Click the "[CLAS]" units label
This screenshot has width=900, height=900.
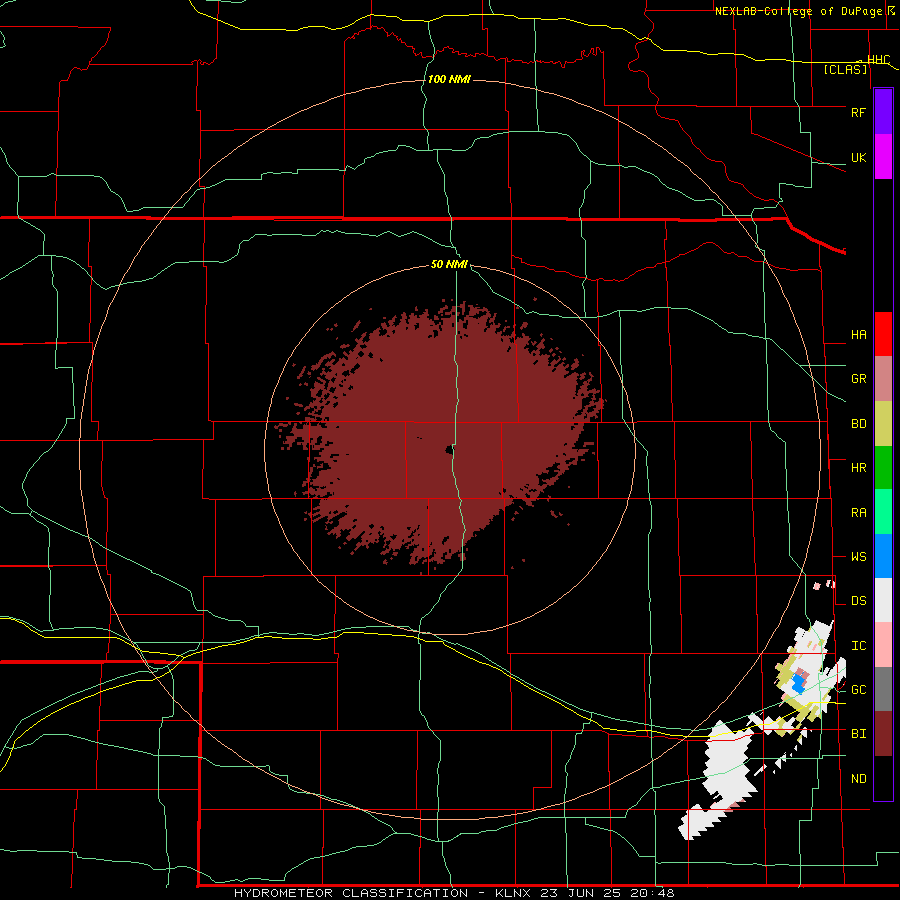point(845,69)
